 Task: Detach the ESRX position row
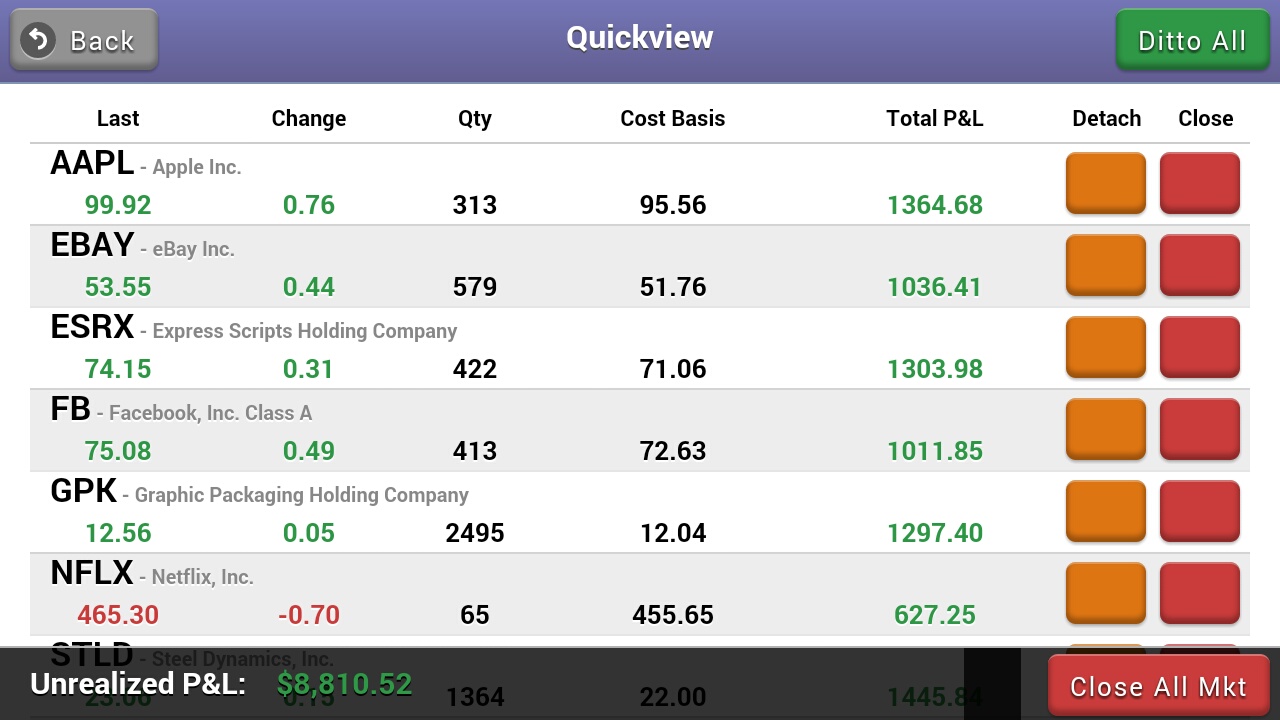[x=1105, y=347]
